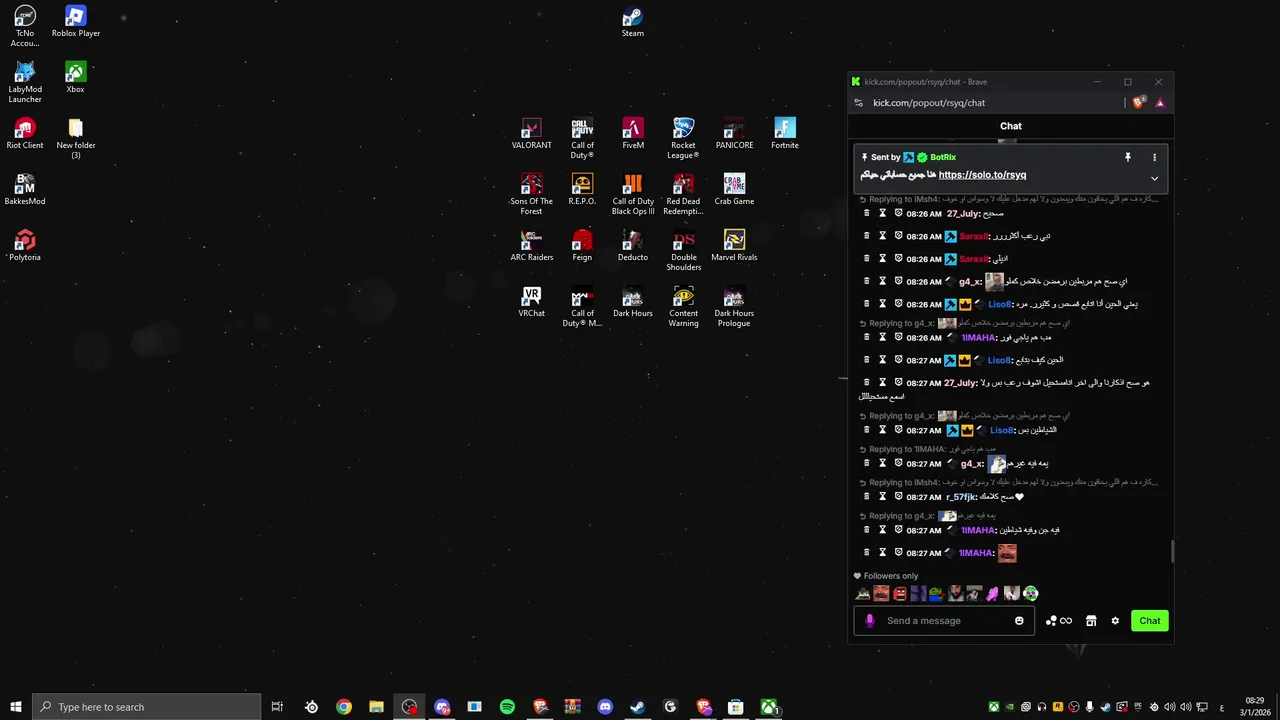
Task: Open Steam from the taskbar
Action: pos(637,707)
